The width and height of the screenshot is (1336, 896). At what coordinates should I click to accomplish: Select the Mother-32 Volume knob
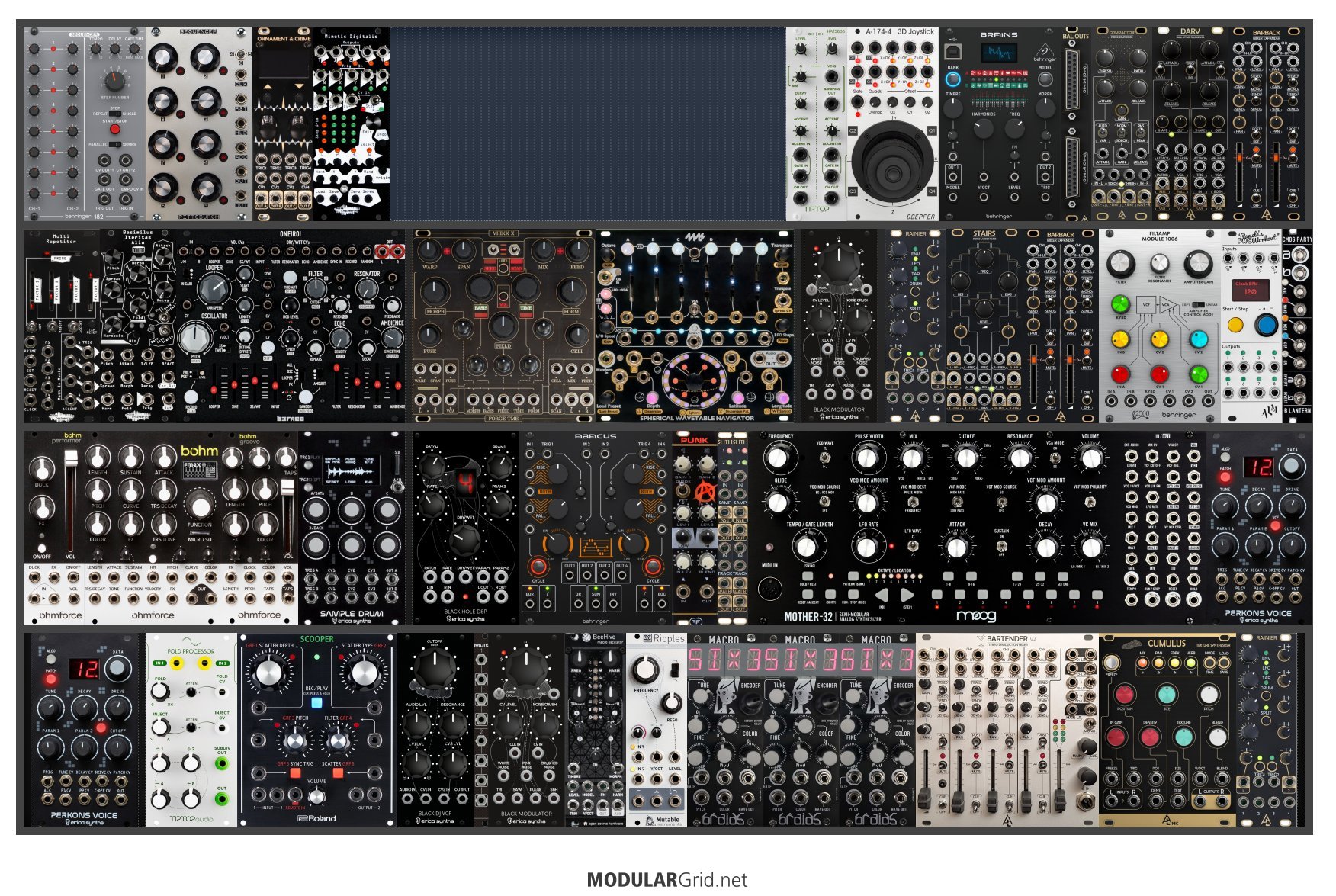[1091, 458]
